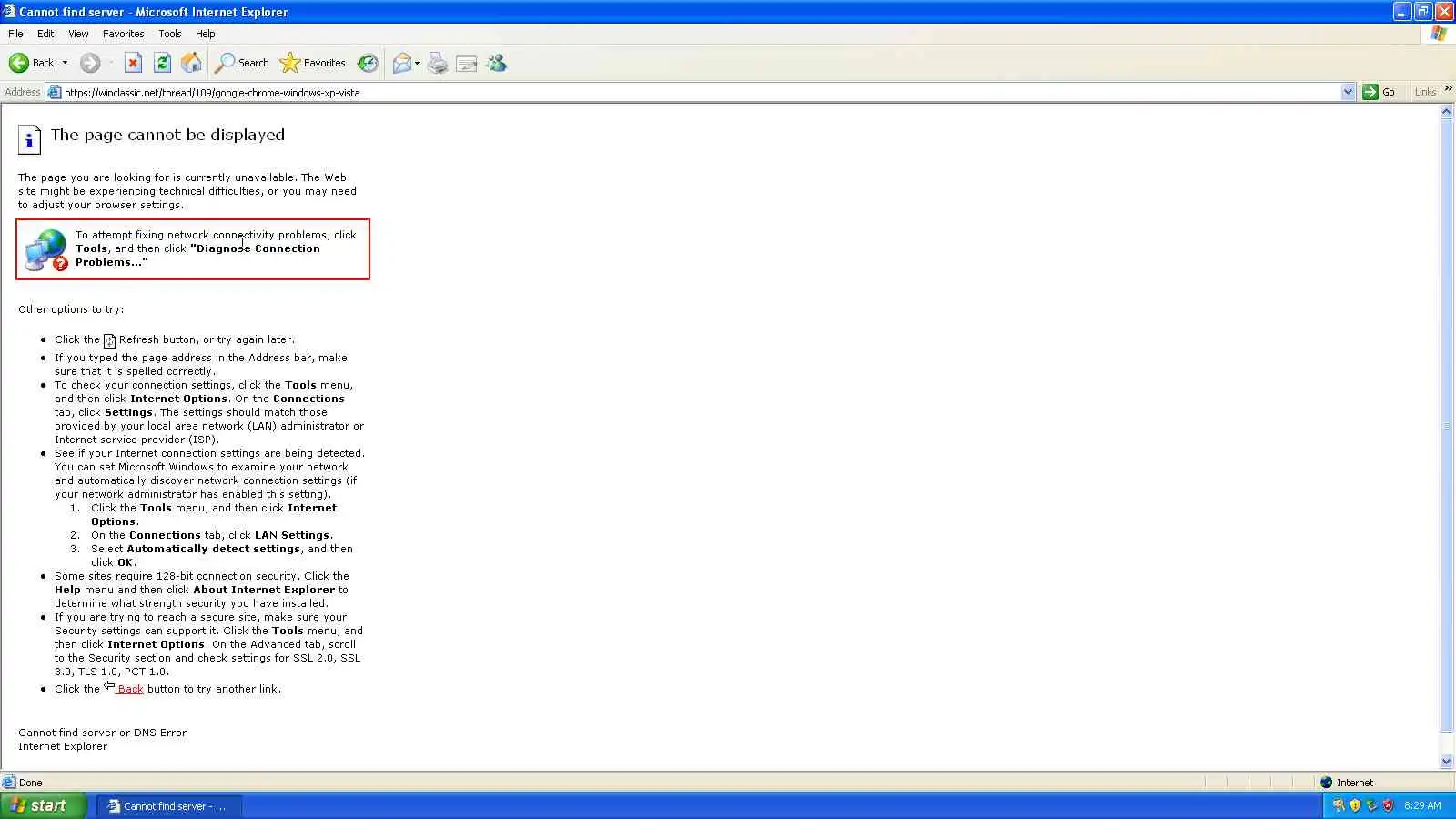Click the Back navigation button
Viewport: 1456px width, 819px height.
(31, 63)
